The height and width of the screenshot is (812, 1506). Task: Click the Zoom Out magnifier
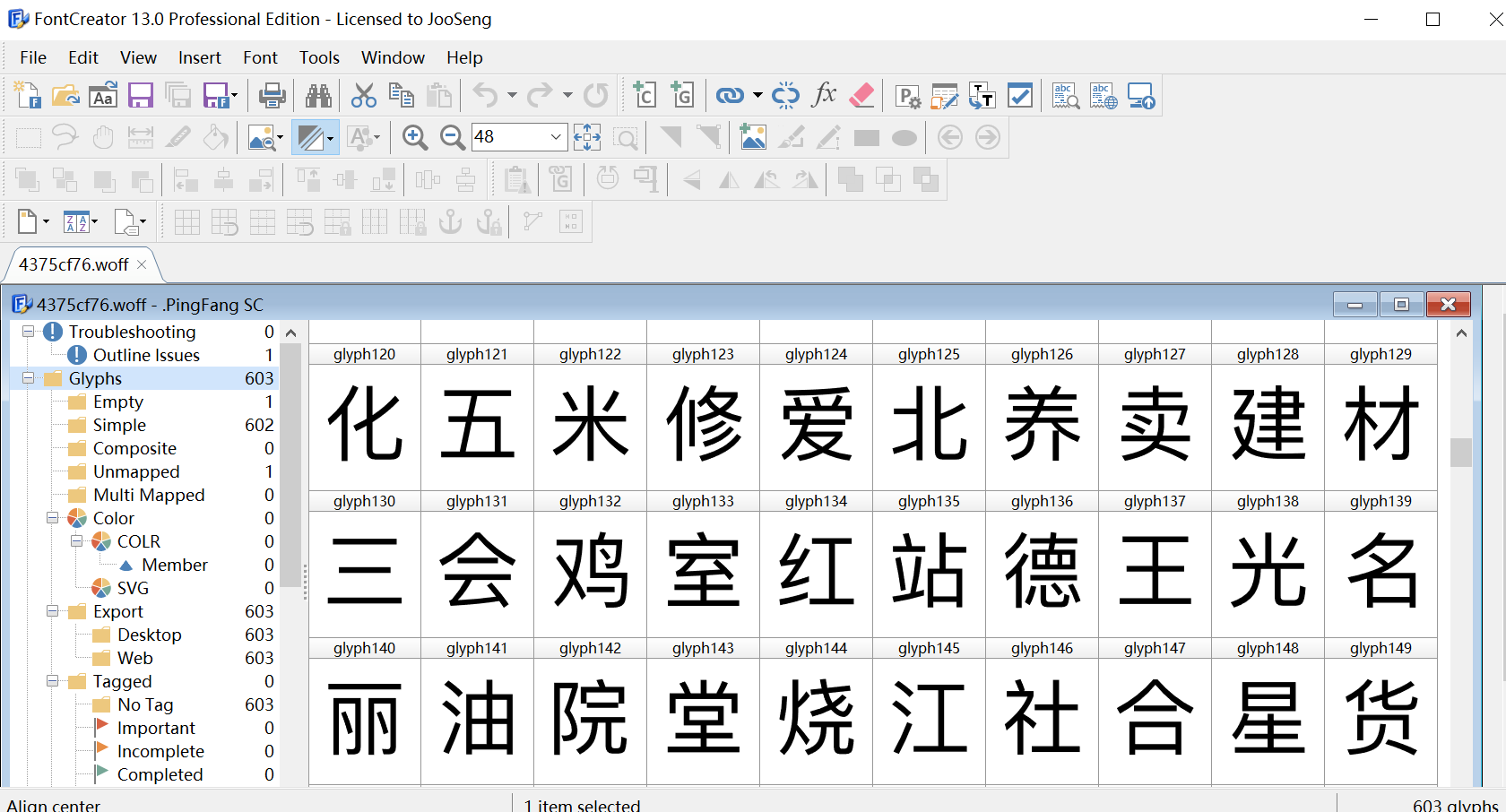point(453,137)
